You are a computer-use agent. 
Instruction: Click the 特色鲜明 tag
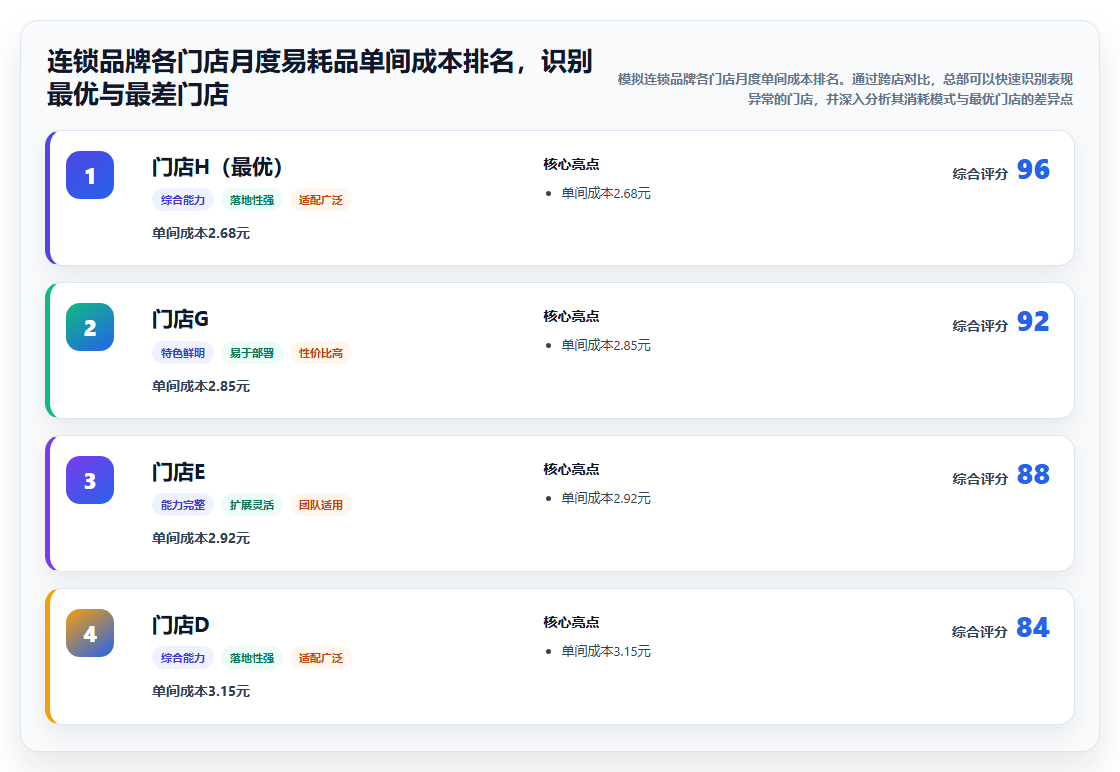click(183, 353)
